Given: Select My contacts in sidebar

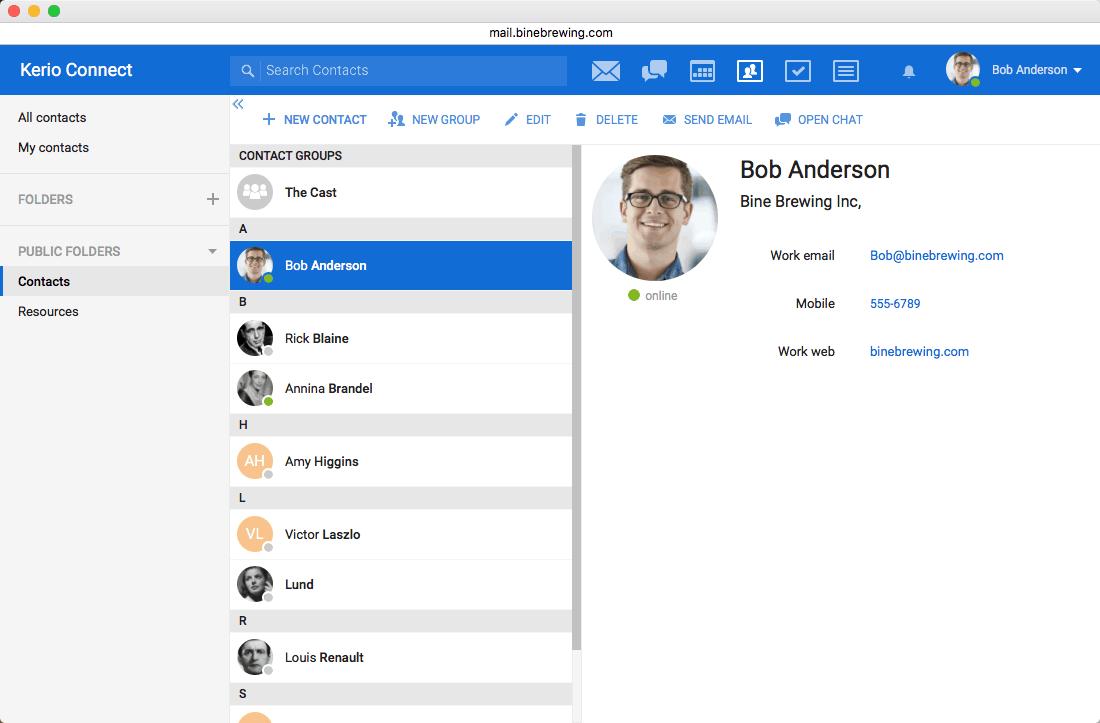Looking at the screenshot, I should [x=53, y=148].
